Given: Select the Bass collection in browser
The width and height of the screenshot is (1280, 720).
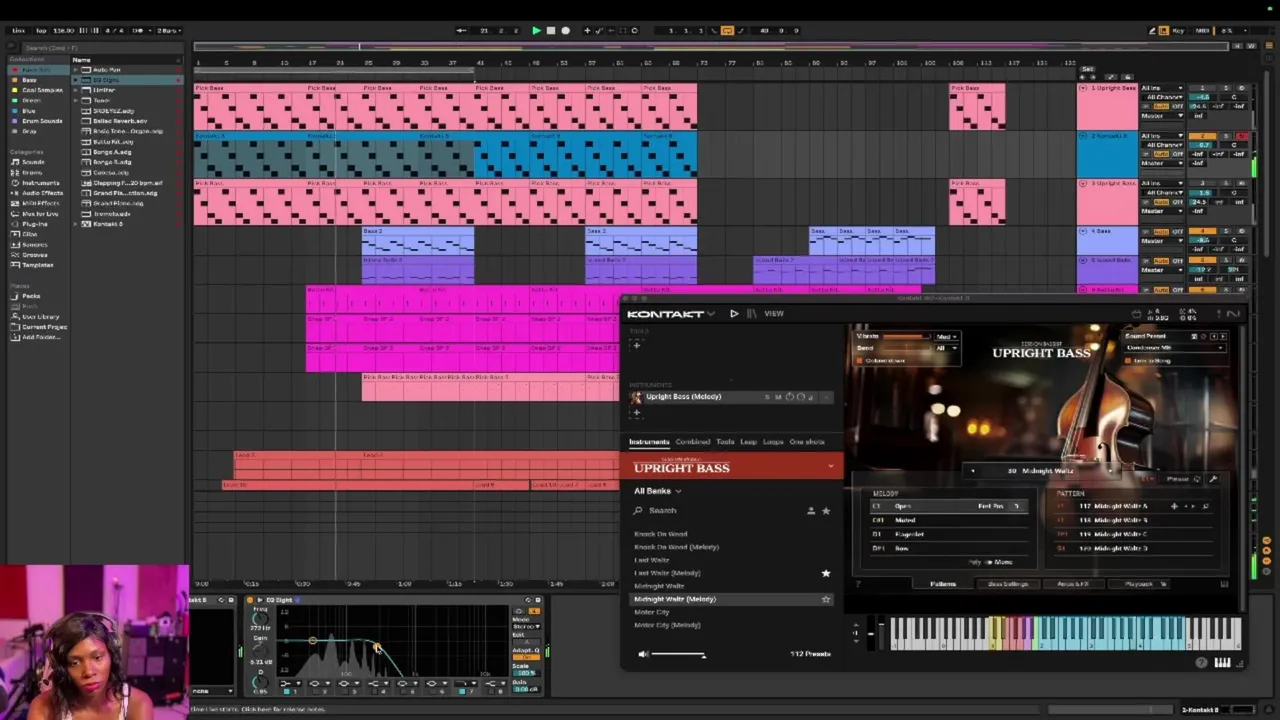Looking at the screenshot, I should pyautogui.click(x=30, y=80).
